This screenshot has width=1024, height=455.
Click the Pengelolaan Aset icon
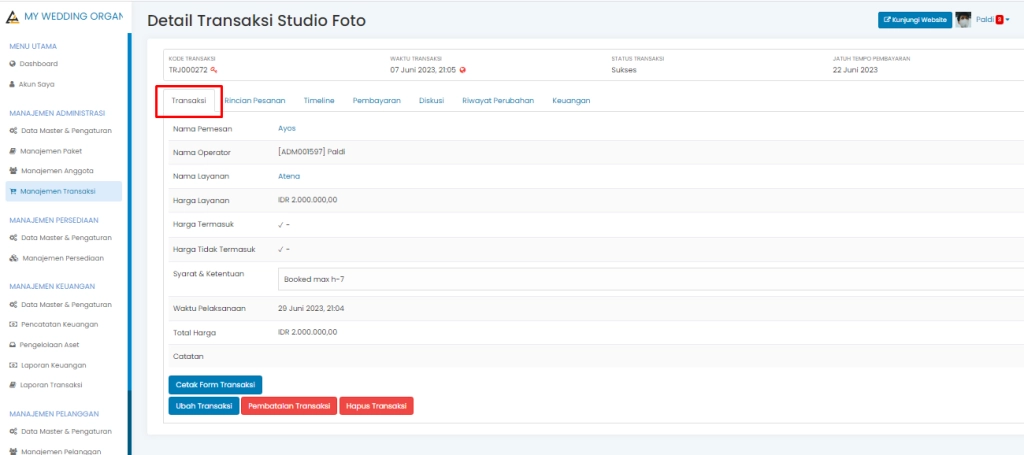pyautogui.click(x=12, y=344)
